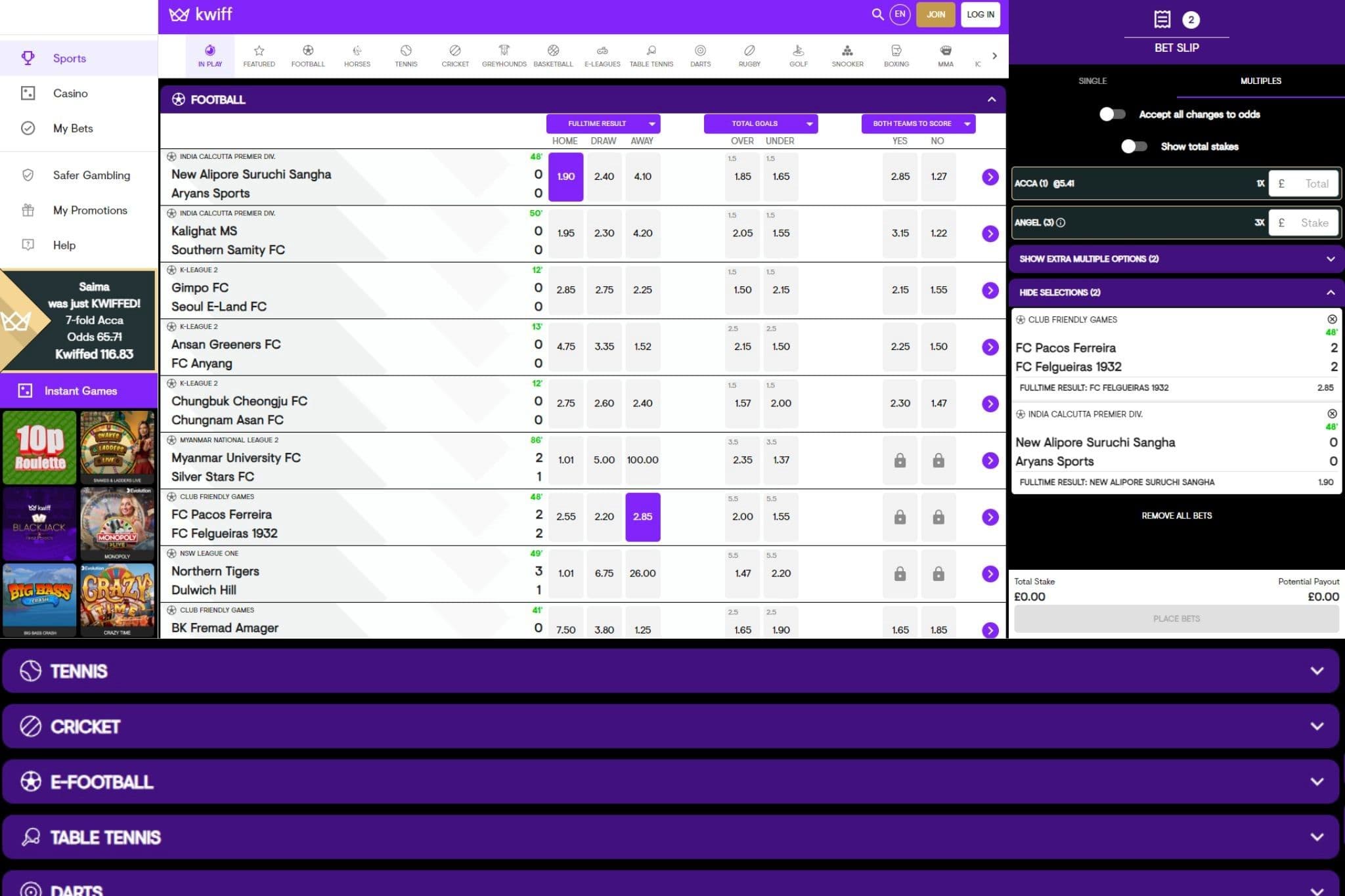The height and width of the screenshot is (896, 1345).
Task: Open bet slip receipt icon
Action: click(x=1162, y=20)
